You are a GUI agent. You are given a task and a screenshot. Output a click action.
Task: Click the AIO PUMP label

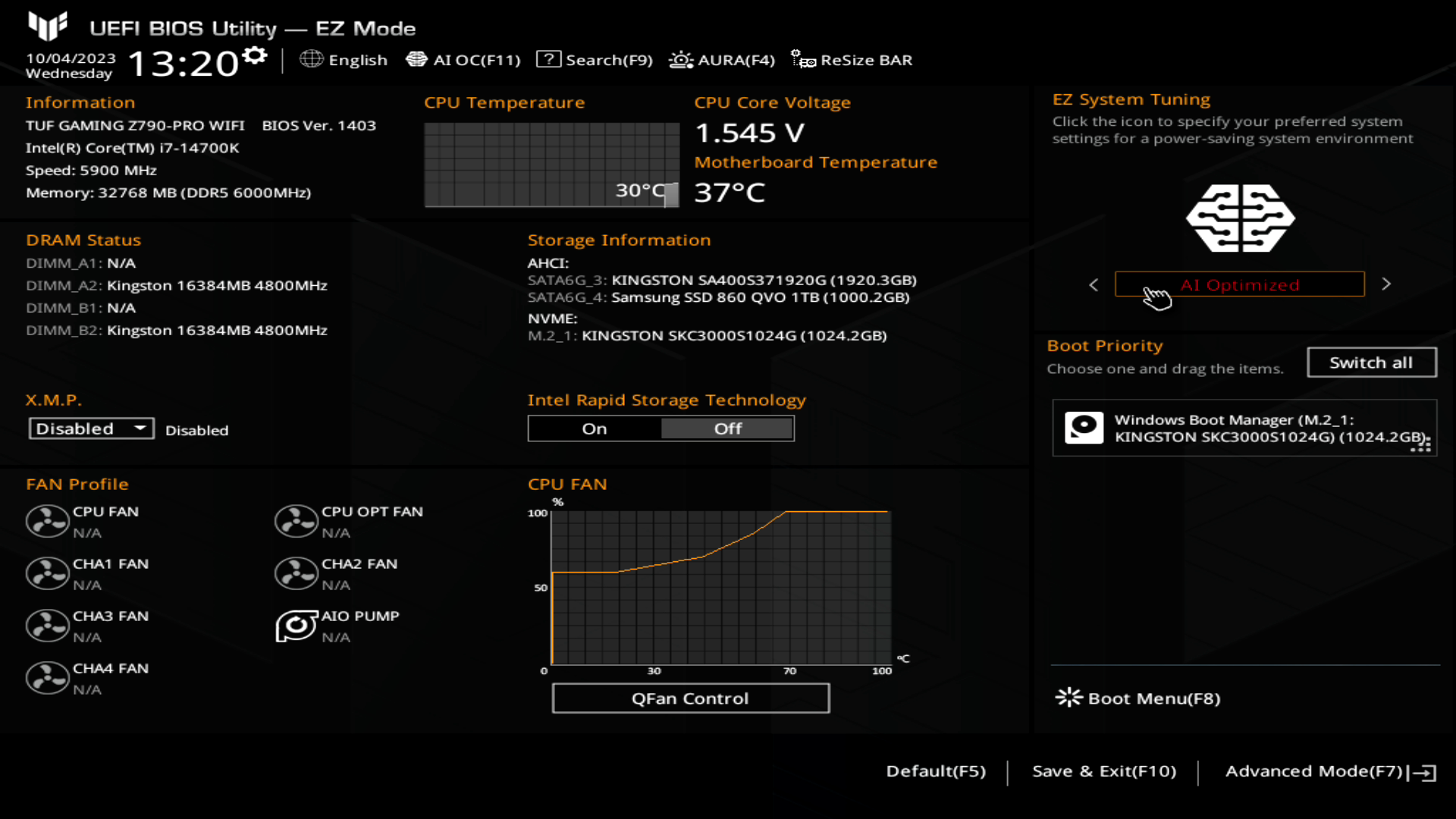coord(360,617)
